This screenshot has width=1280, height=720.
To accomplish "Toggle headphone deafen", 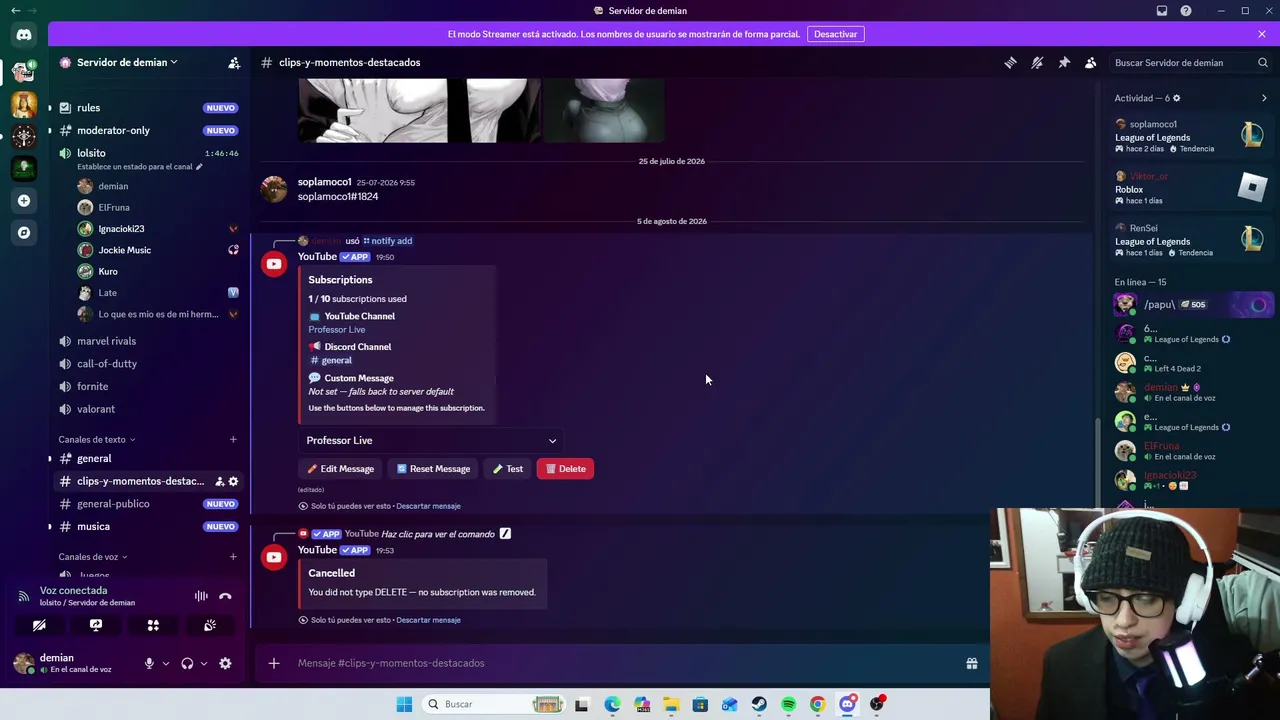I will click(187, 663).
